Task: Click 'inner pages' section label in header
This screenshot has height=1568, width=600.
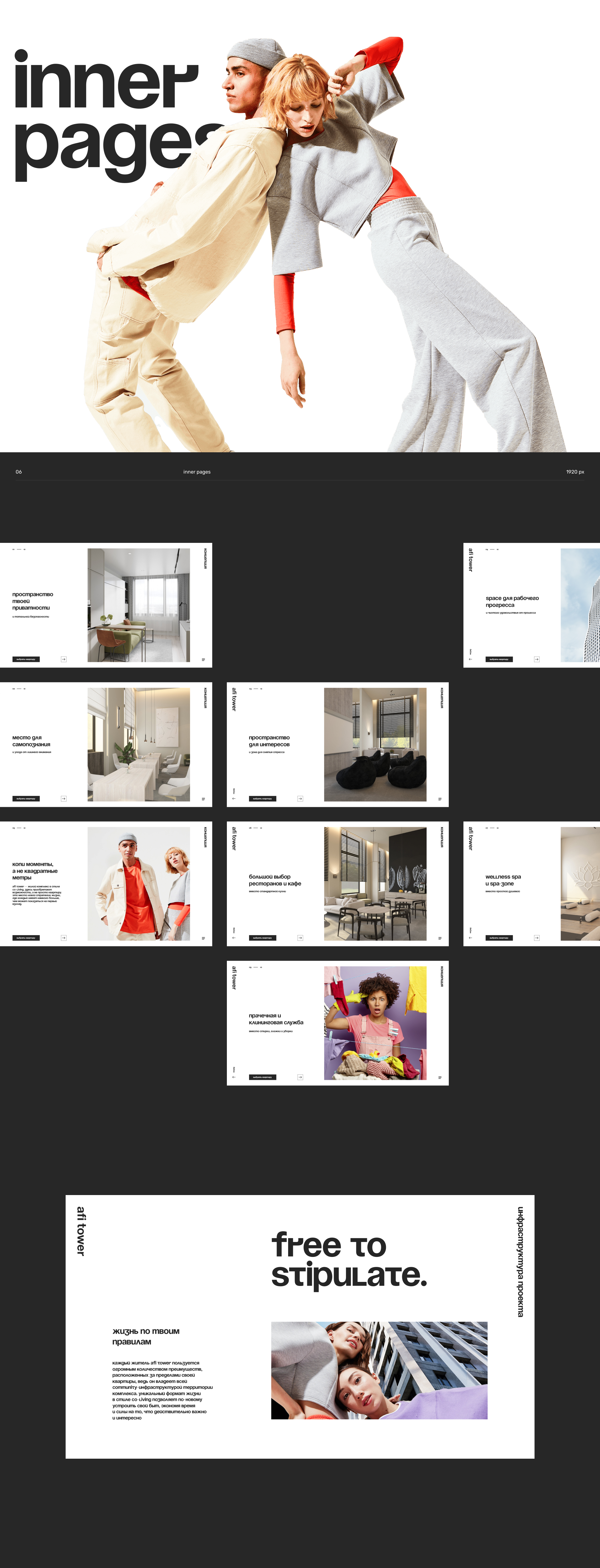Action: pyautogui.click(x=197, y=472)
